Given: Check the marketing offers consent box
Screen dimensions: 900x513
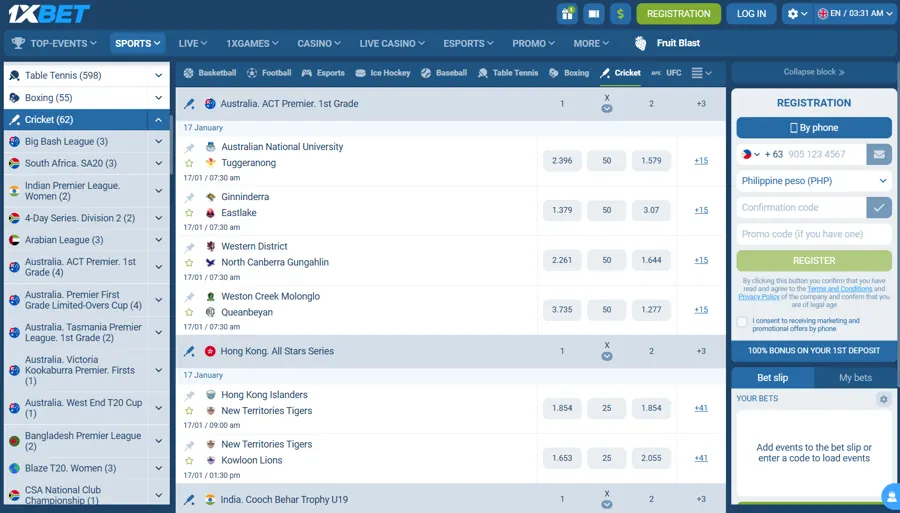Looking at the screenshot, I should pyautogui.click(x=742, y=322).
